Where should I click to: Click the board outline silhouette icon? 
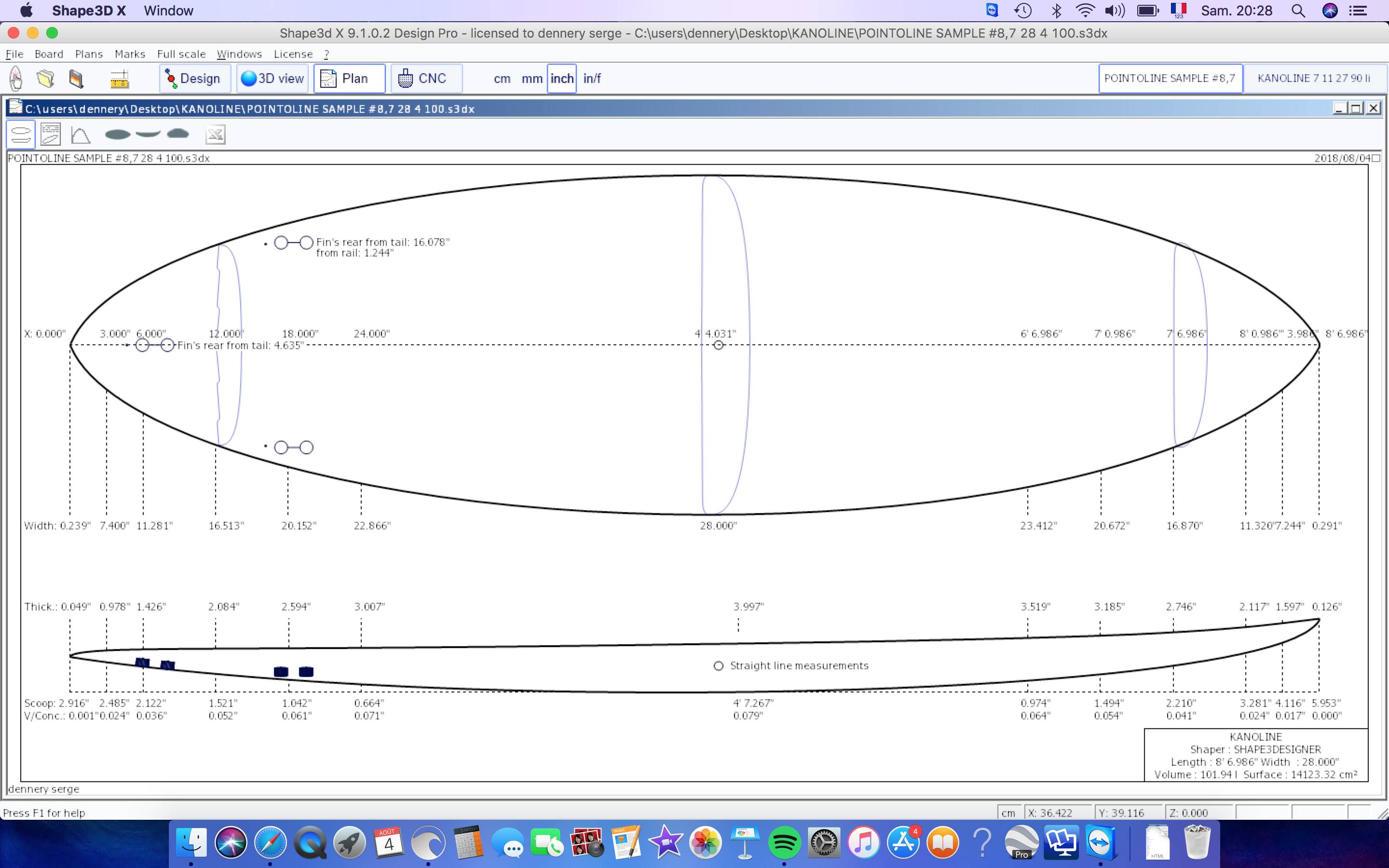tap(118, 135)
